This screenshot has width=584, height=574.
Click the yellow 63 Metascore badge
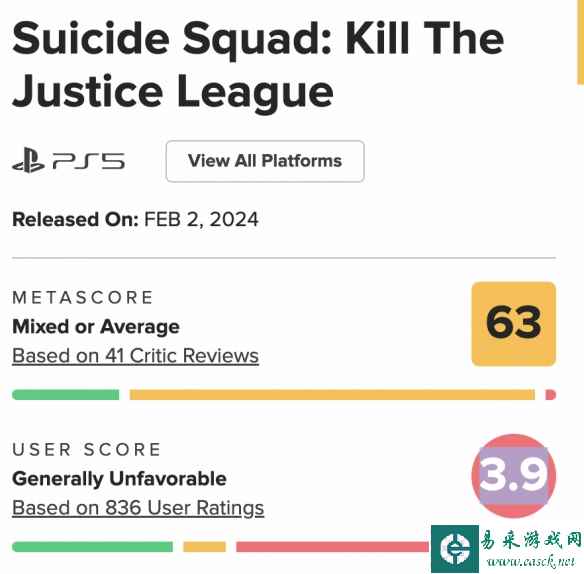coord(514,324)
